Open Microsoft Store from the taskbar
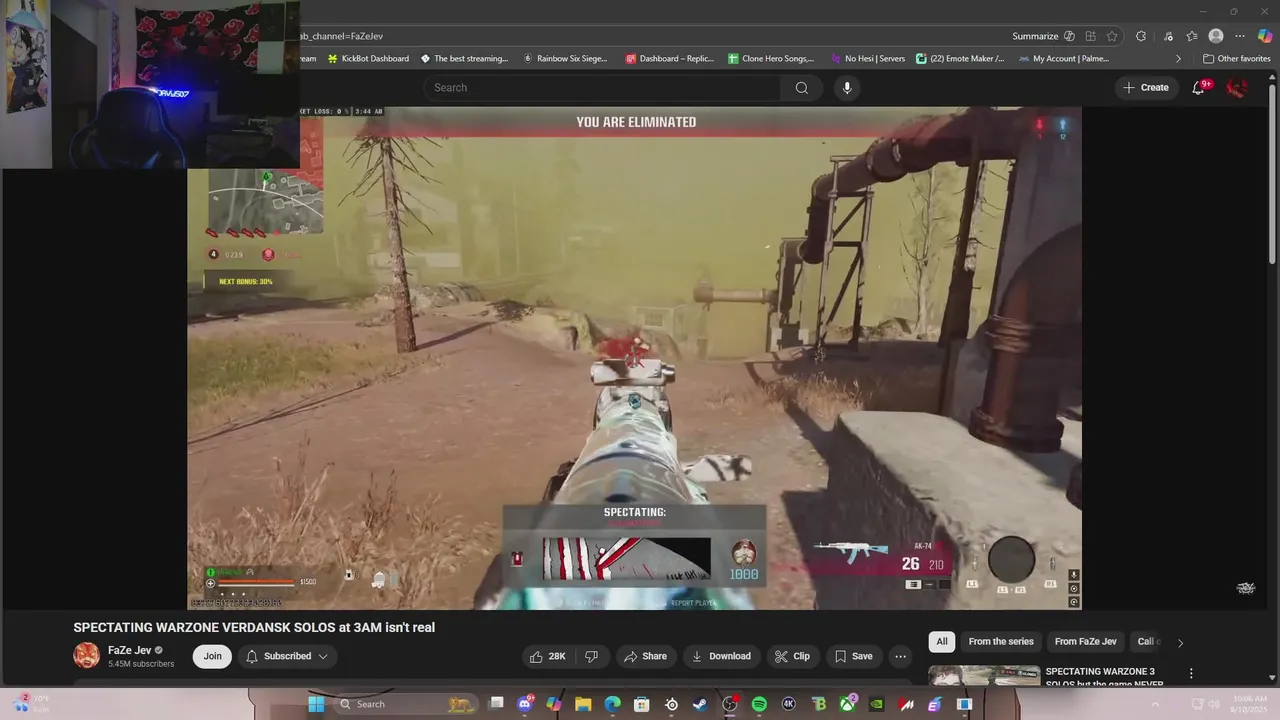The image size is (1280, 720). [641, 704]
